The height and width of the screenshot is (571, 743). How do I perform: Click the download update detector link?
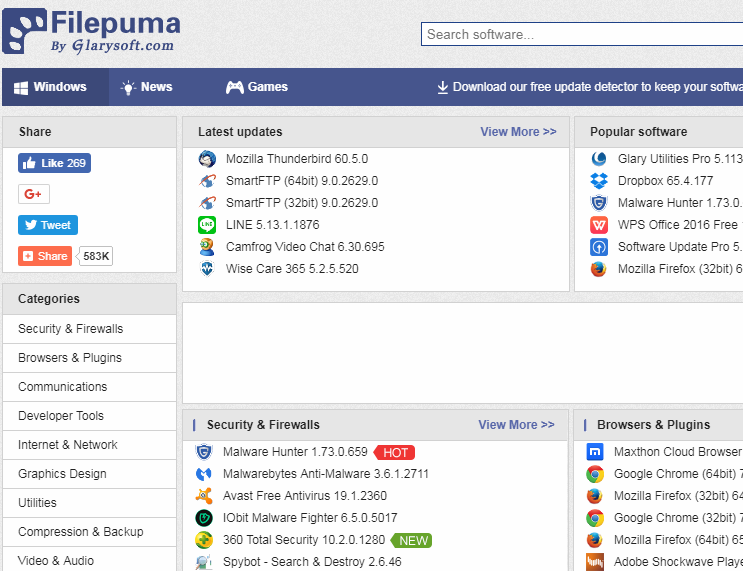pyautogui.click(x=589, y=87)
